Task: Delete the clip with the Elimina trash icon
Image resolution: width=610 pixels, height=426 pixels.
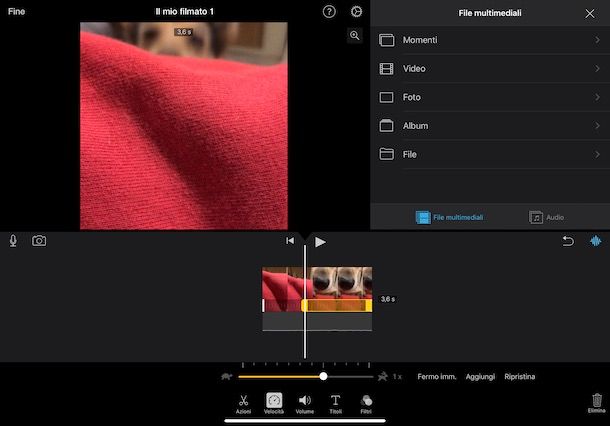Action: 596,403
